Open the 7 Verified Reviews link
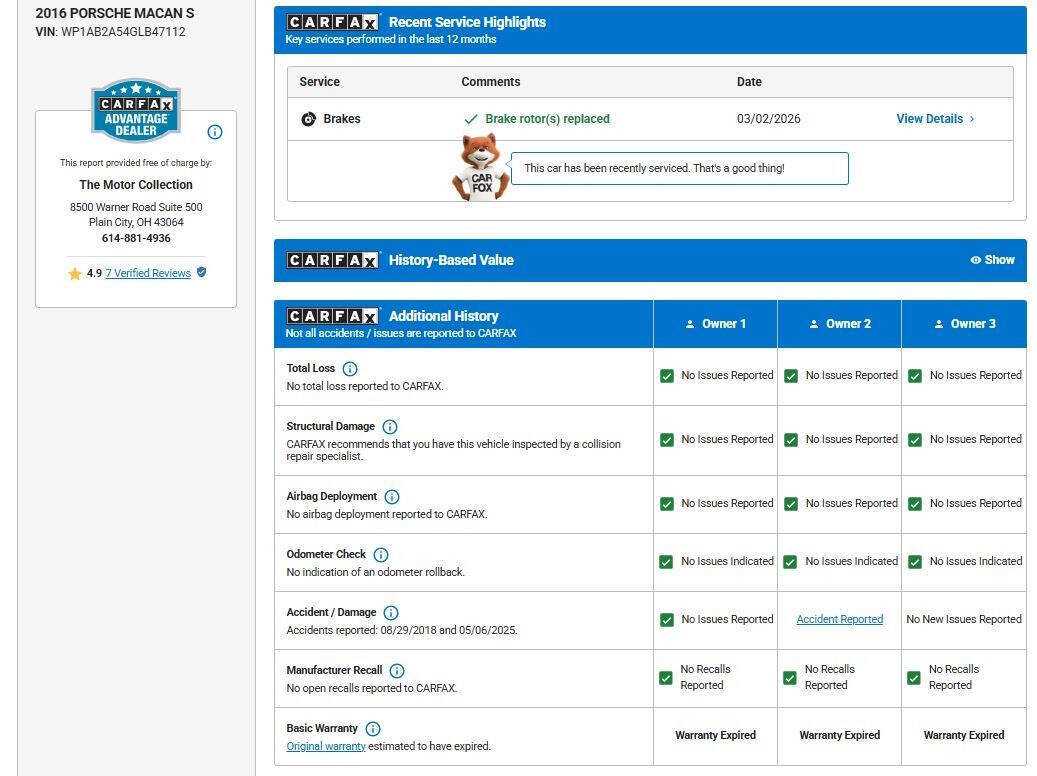The image size is (1037, 776). 148,273
